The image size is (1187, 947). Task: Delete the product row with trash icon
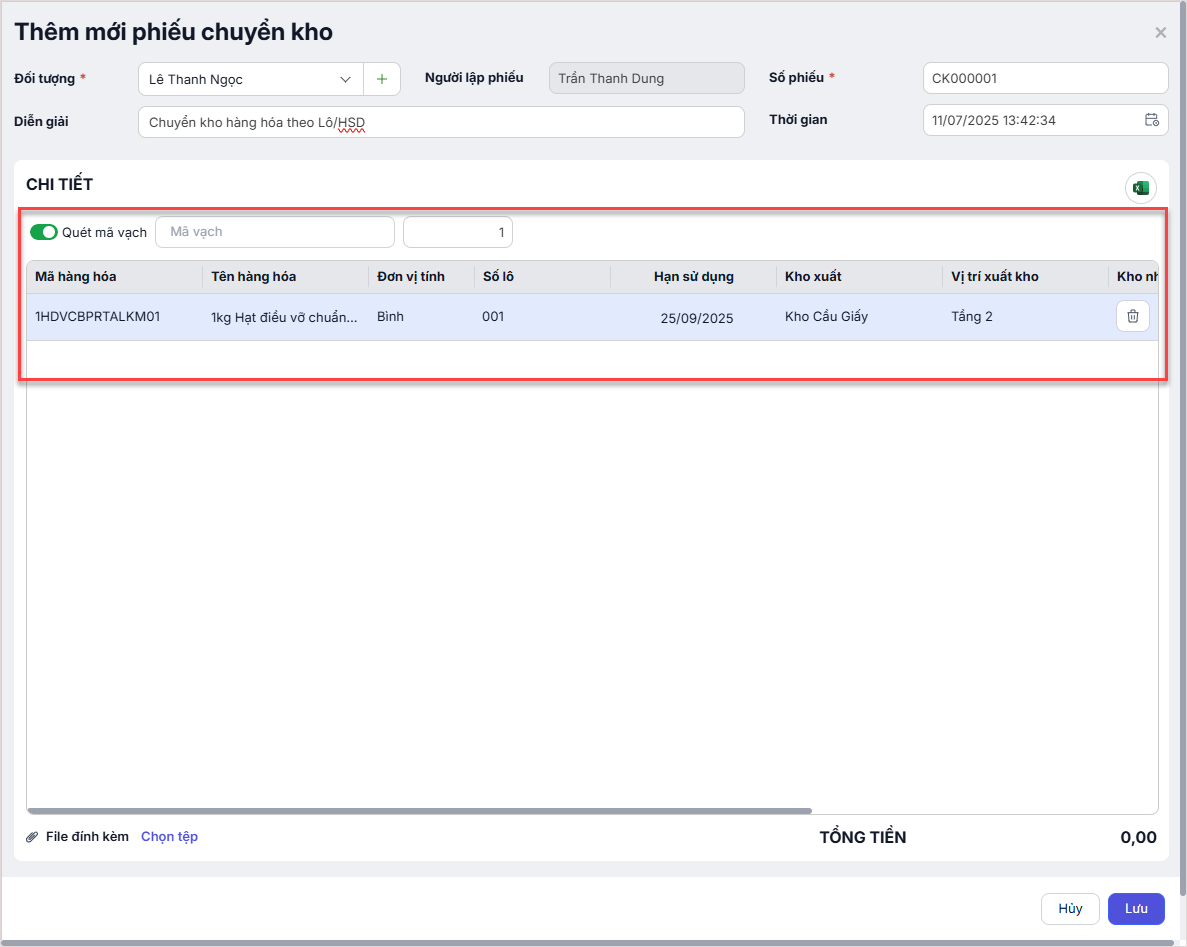click(1132, 317)
